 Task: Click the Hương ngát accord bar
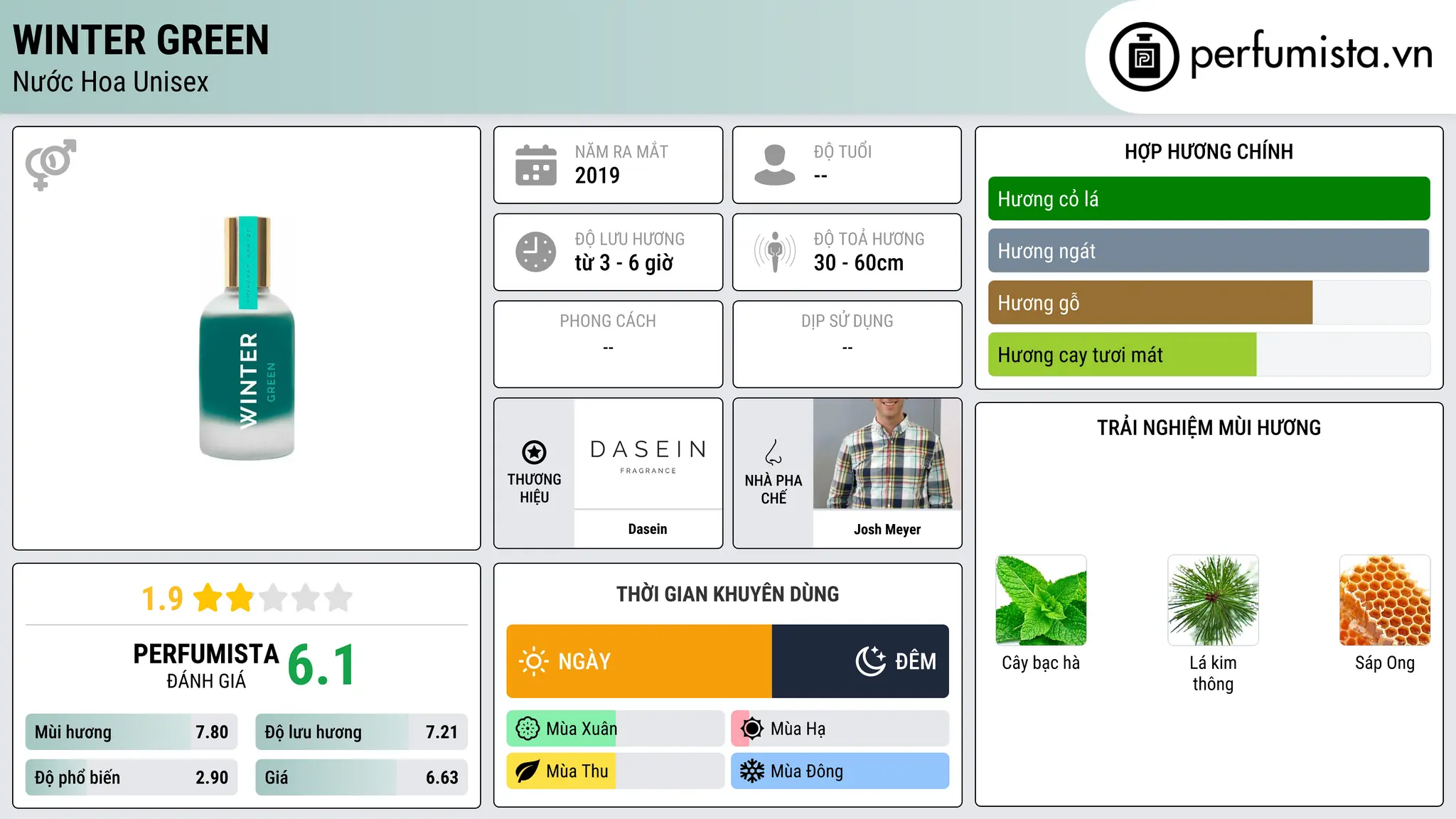(1209, 251)
